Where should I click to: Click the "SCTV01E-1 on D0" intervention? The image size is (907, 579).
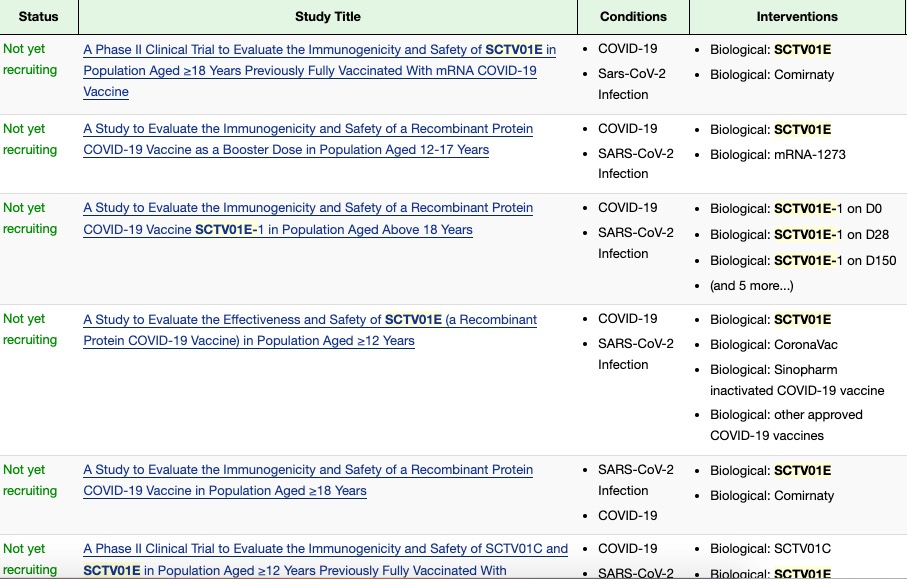click(x=796, y=209)
